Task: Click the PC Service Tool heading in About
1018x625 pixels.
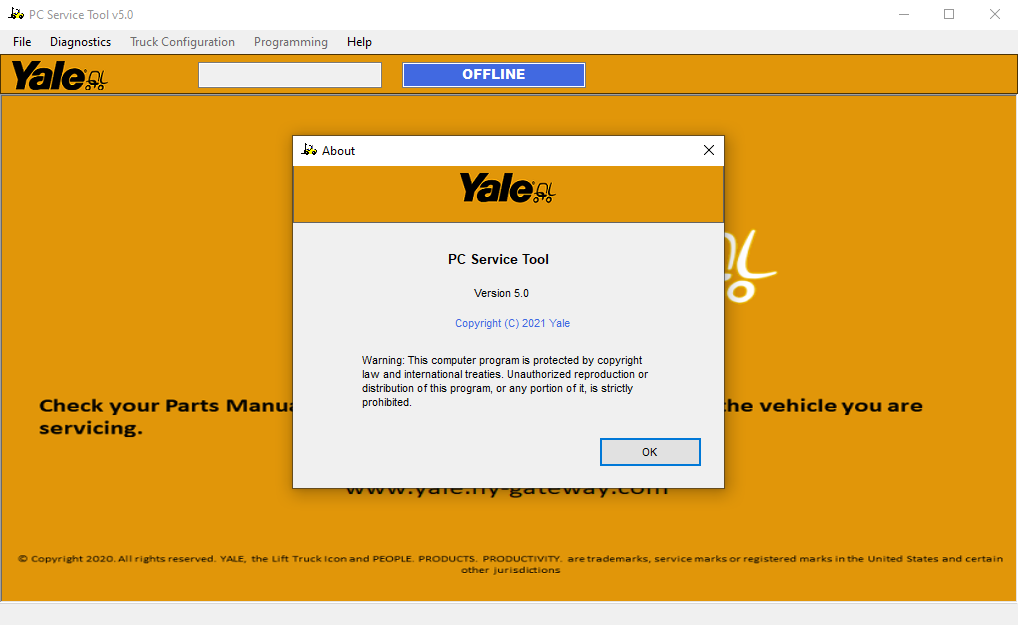Action: coord(498,260)
